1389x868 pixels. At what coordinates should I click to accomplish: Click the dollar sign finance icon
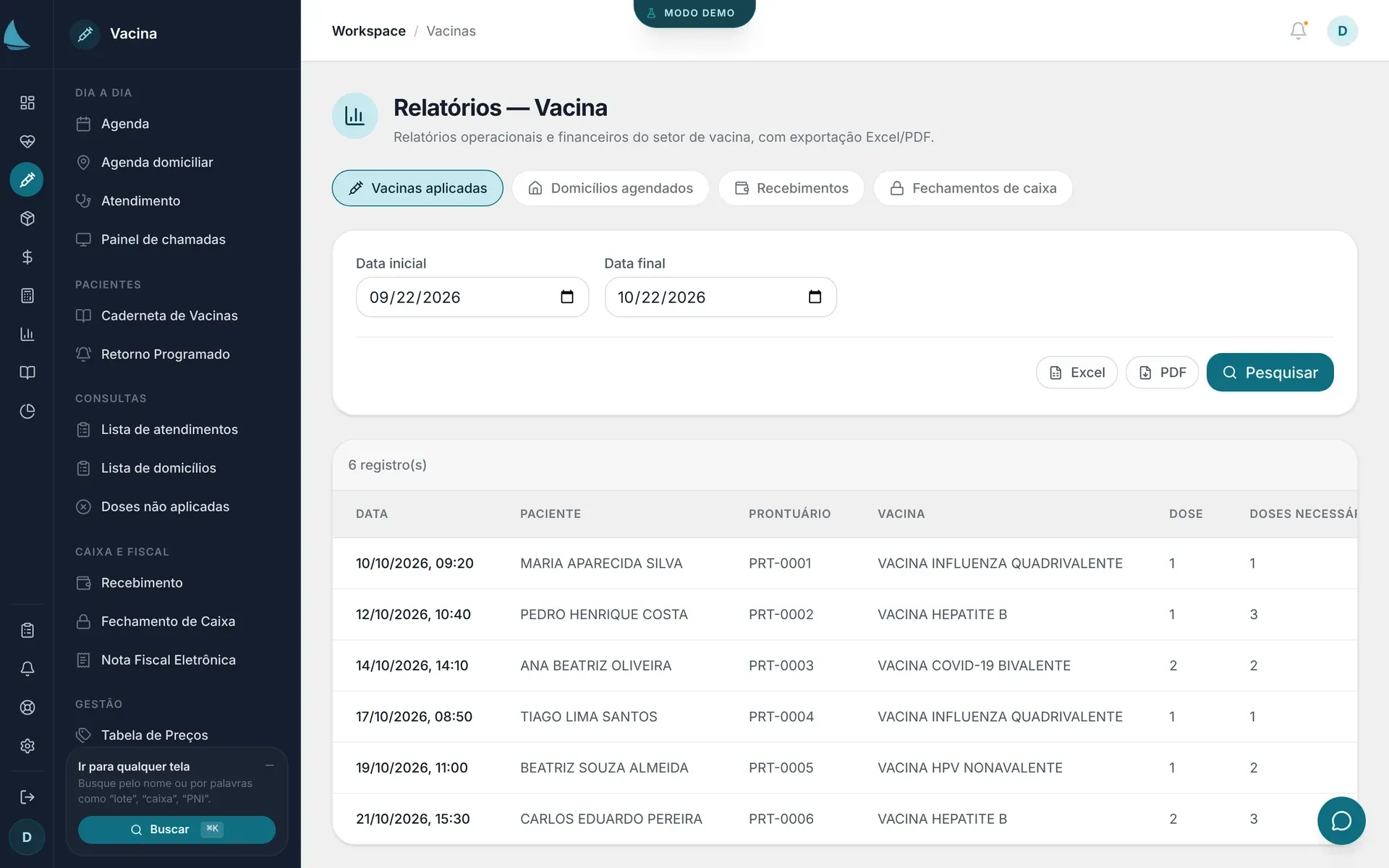click(x=27, y=257)
